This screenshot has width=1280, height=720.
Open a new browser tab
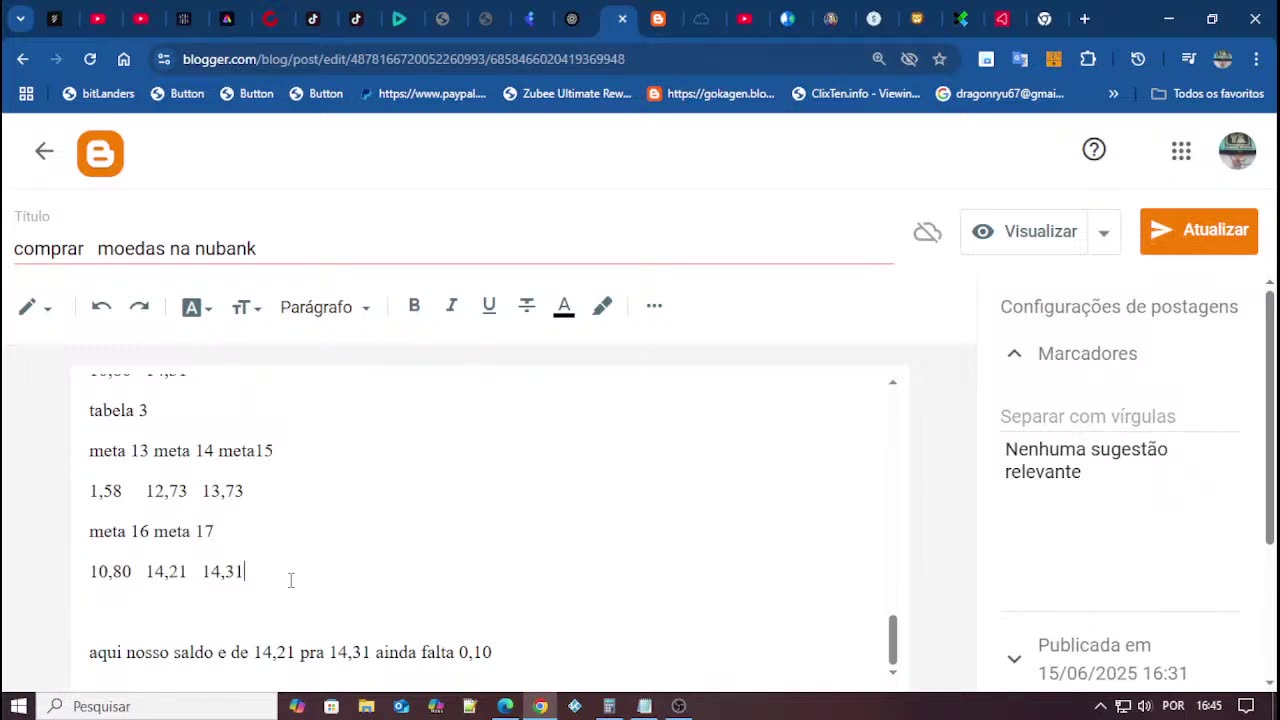point(1085,19)
